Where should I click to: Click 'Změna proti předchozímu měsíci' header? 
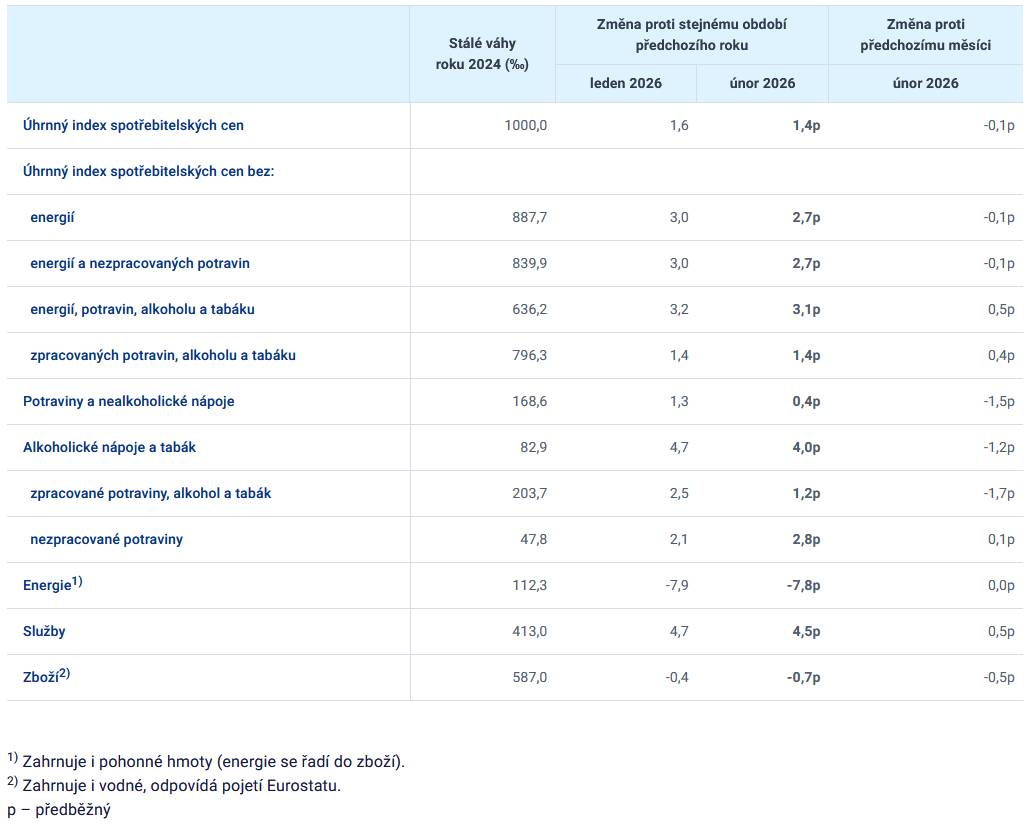pyautogui.click(x=925, y=35)
